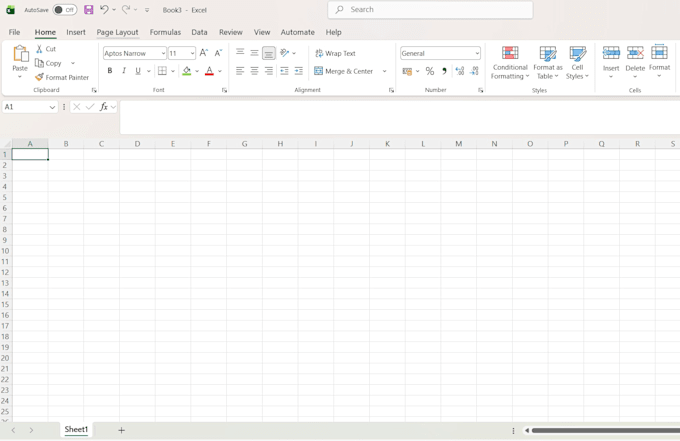Image resolution: width=680 pixels, height=441 pixels.
Task: Click the Redo arrow icon
Action: click(x=126, y=10)
